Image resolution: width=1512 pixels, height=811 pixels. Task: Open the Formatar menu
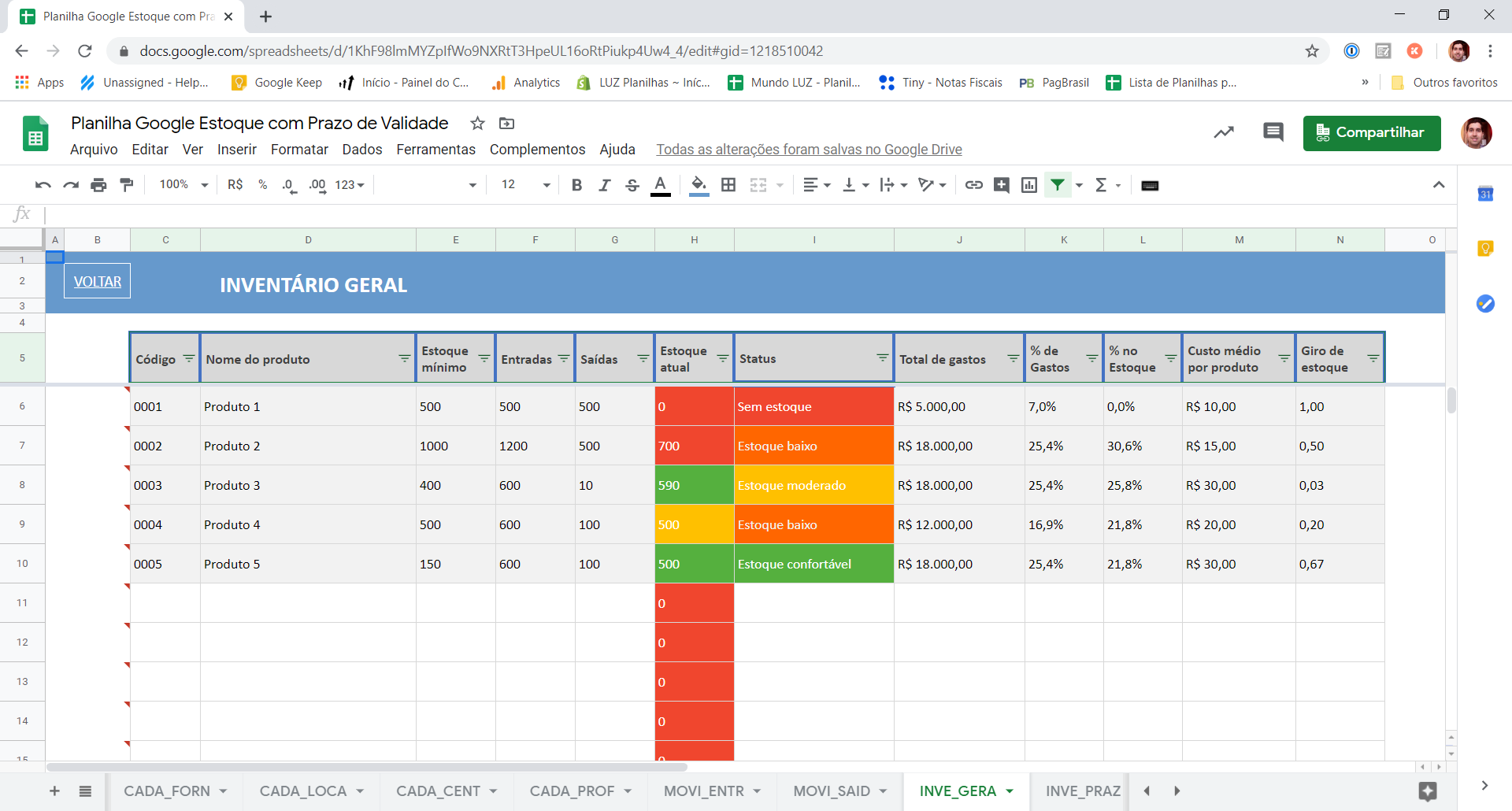tap(299, 150)
